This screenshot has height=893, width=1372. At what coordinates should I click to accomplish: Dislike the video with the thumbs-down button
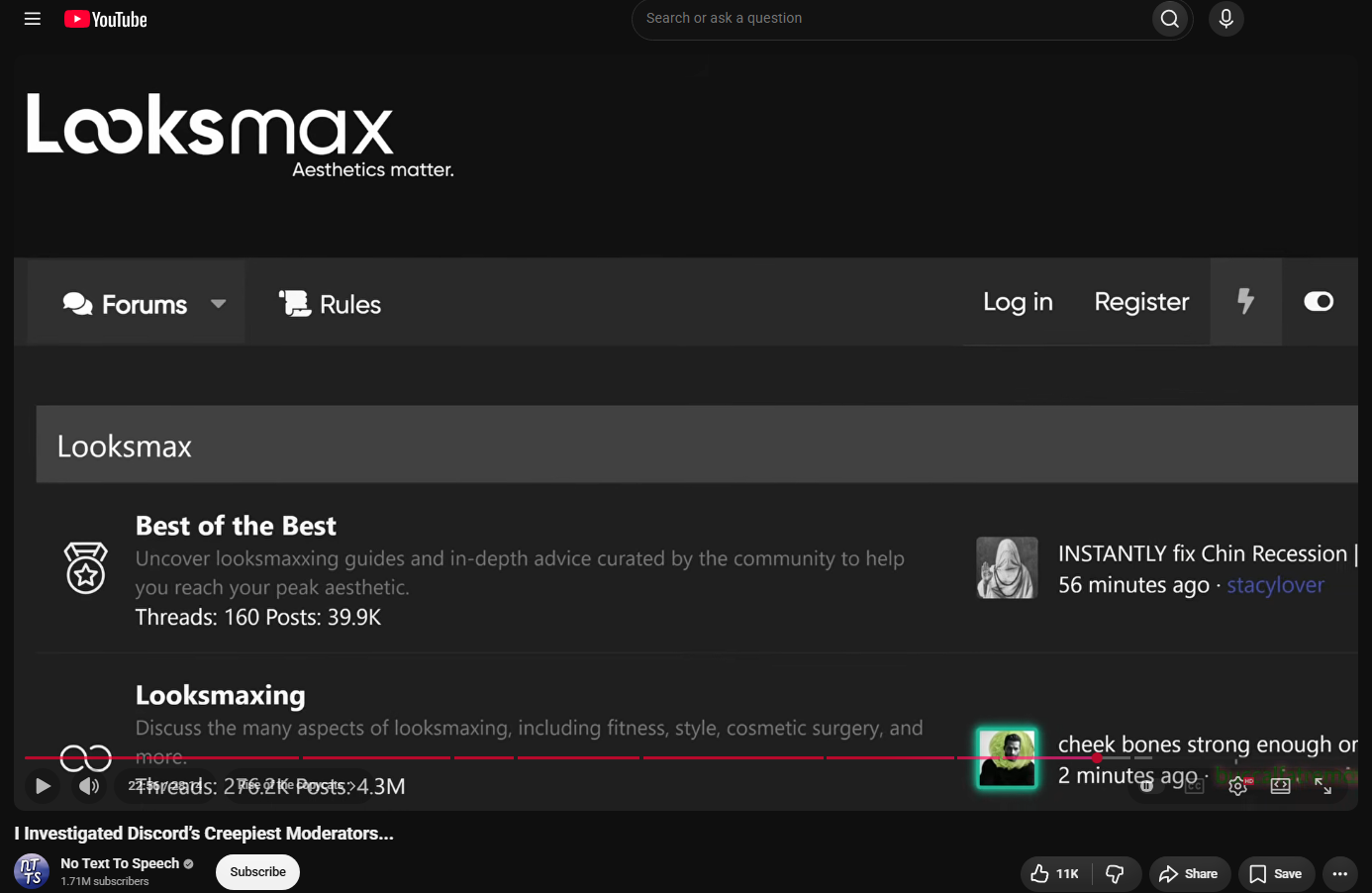(x=1116, y=873)
